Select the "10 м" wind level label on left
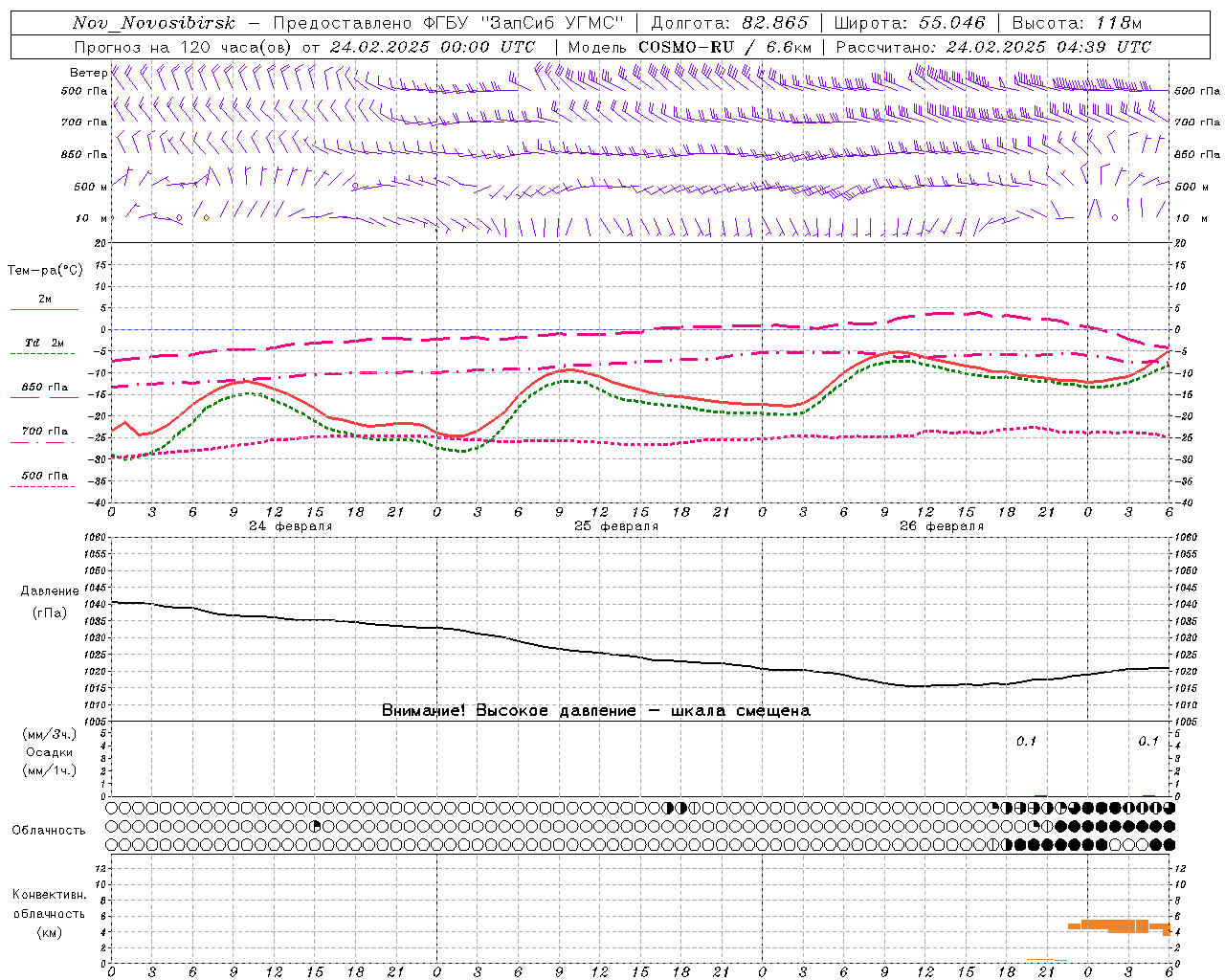 (x=92, y=218)
